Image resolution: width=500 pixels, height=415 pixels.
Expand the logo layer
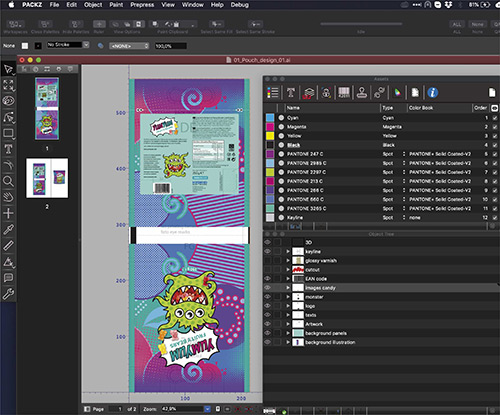click(x=288, y=306)
